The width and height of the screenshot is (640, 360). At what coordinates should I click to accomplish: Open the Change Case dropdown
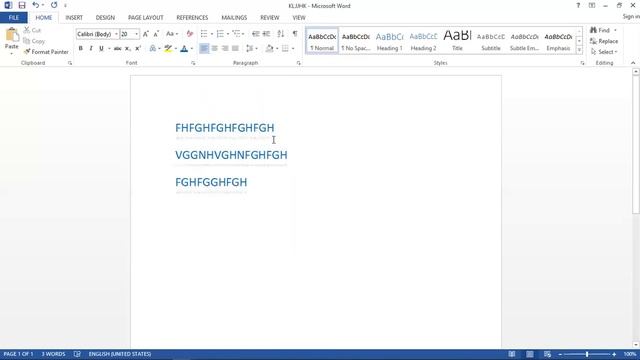(172, 34)
